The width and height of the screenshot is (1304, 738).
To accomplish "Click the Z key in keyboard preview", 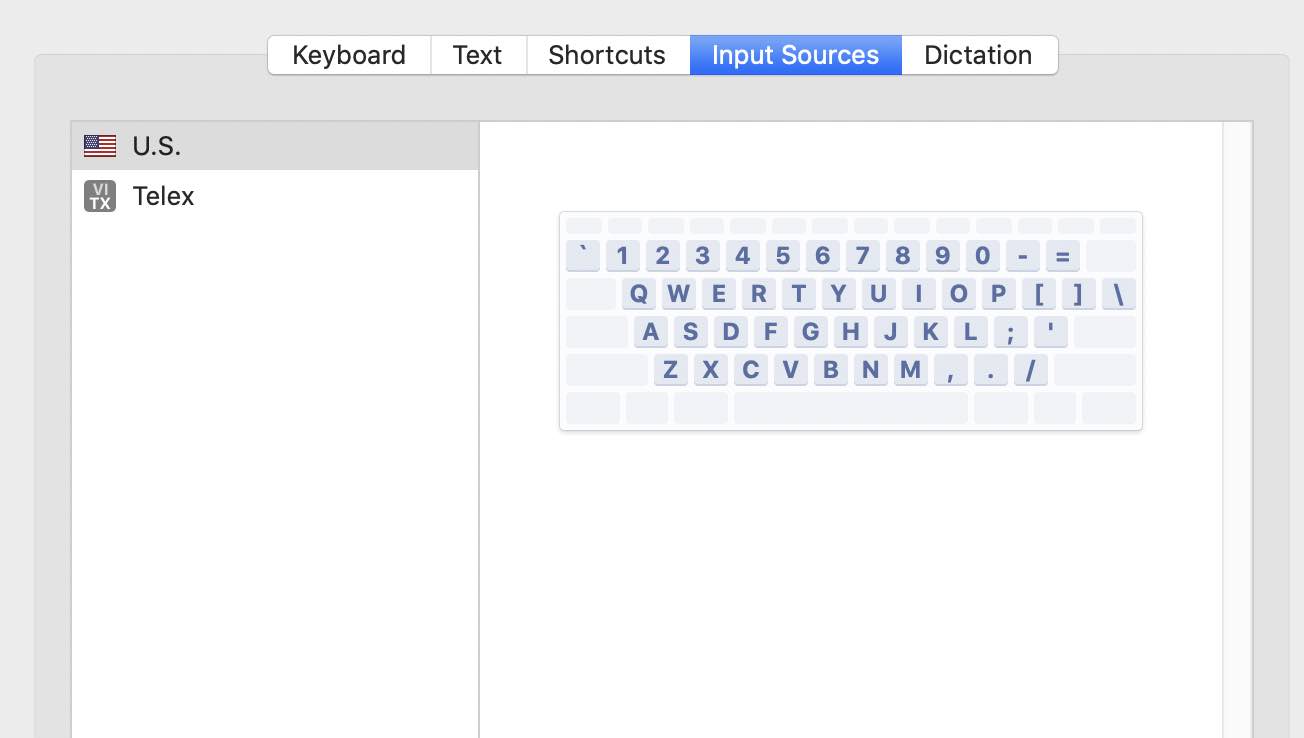I will point(670,370).
